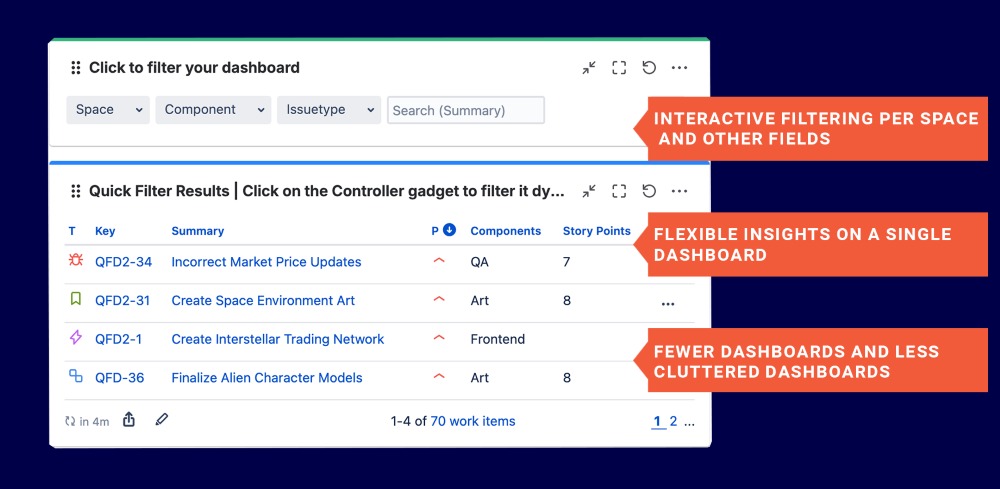The height and width of the screenshot is (489, 1000).
Task: Click story points '8' in QFD-36 row
Action: click(566, 378)
